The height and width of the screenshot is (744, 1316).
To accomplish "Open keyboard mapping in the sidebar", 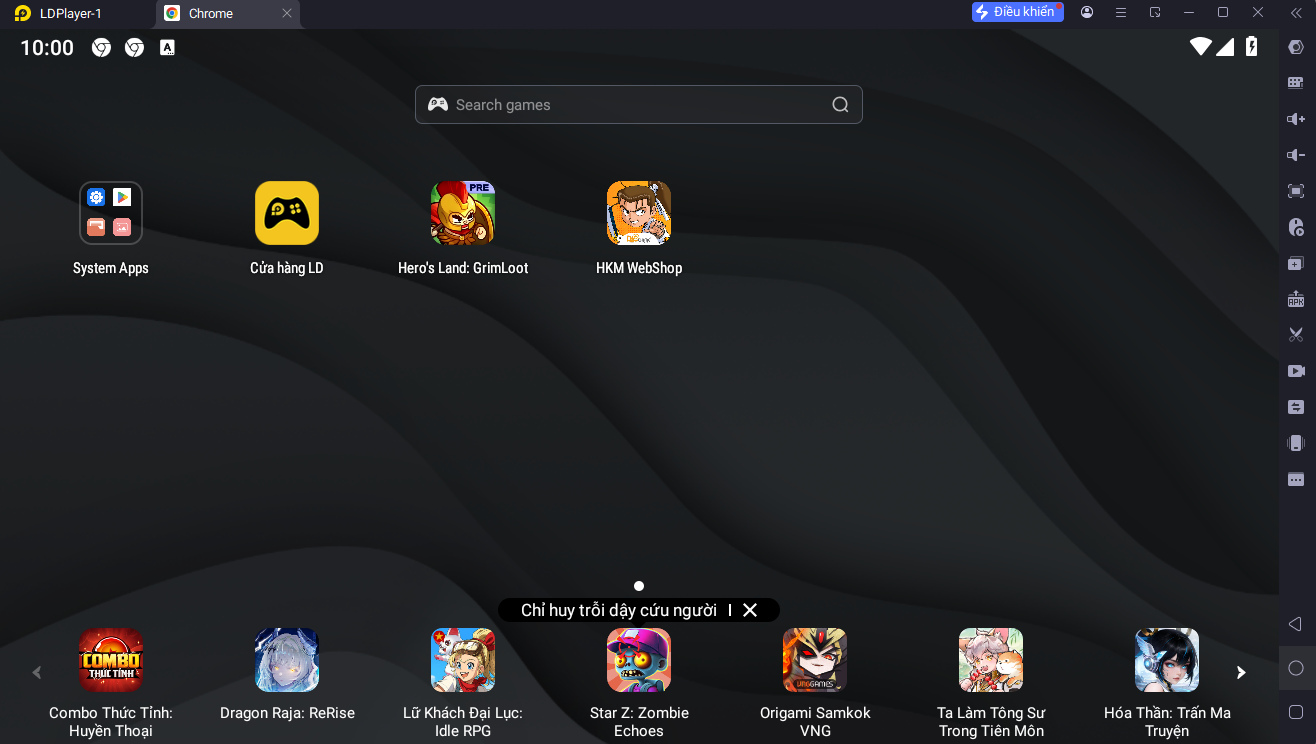I will 1296,83.
